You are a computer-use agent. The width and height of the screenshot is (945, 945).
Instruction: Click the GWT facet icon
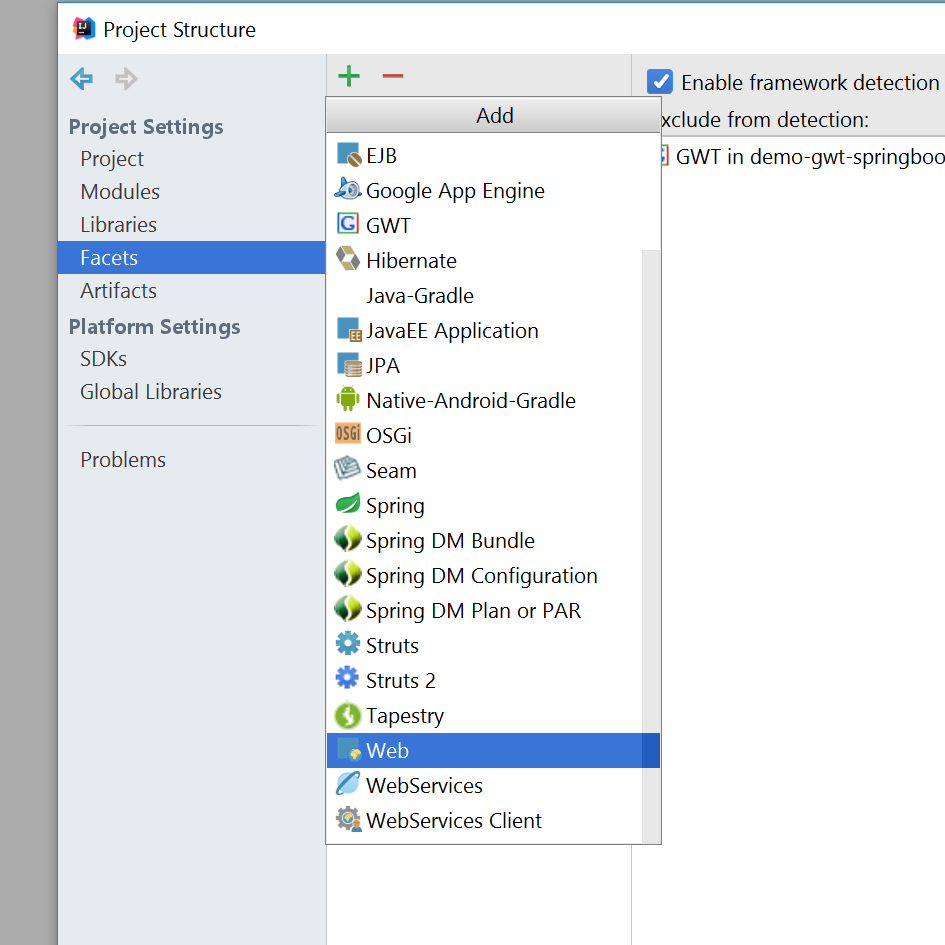tap(348, 224)
